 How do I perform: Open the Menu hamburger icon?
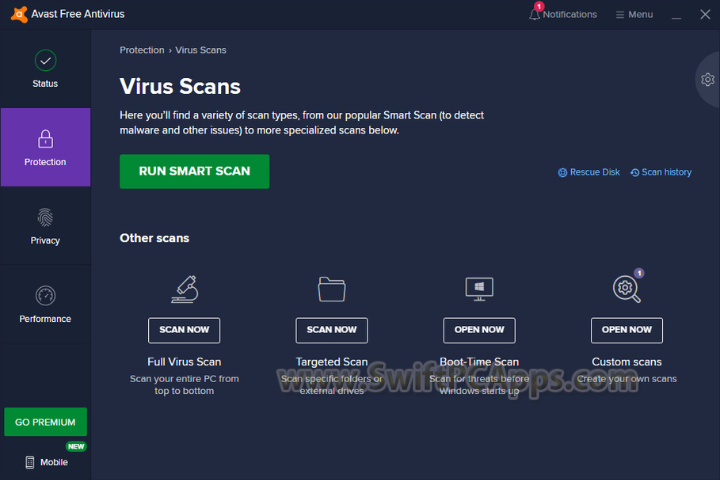(619, 15)
